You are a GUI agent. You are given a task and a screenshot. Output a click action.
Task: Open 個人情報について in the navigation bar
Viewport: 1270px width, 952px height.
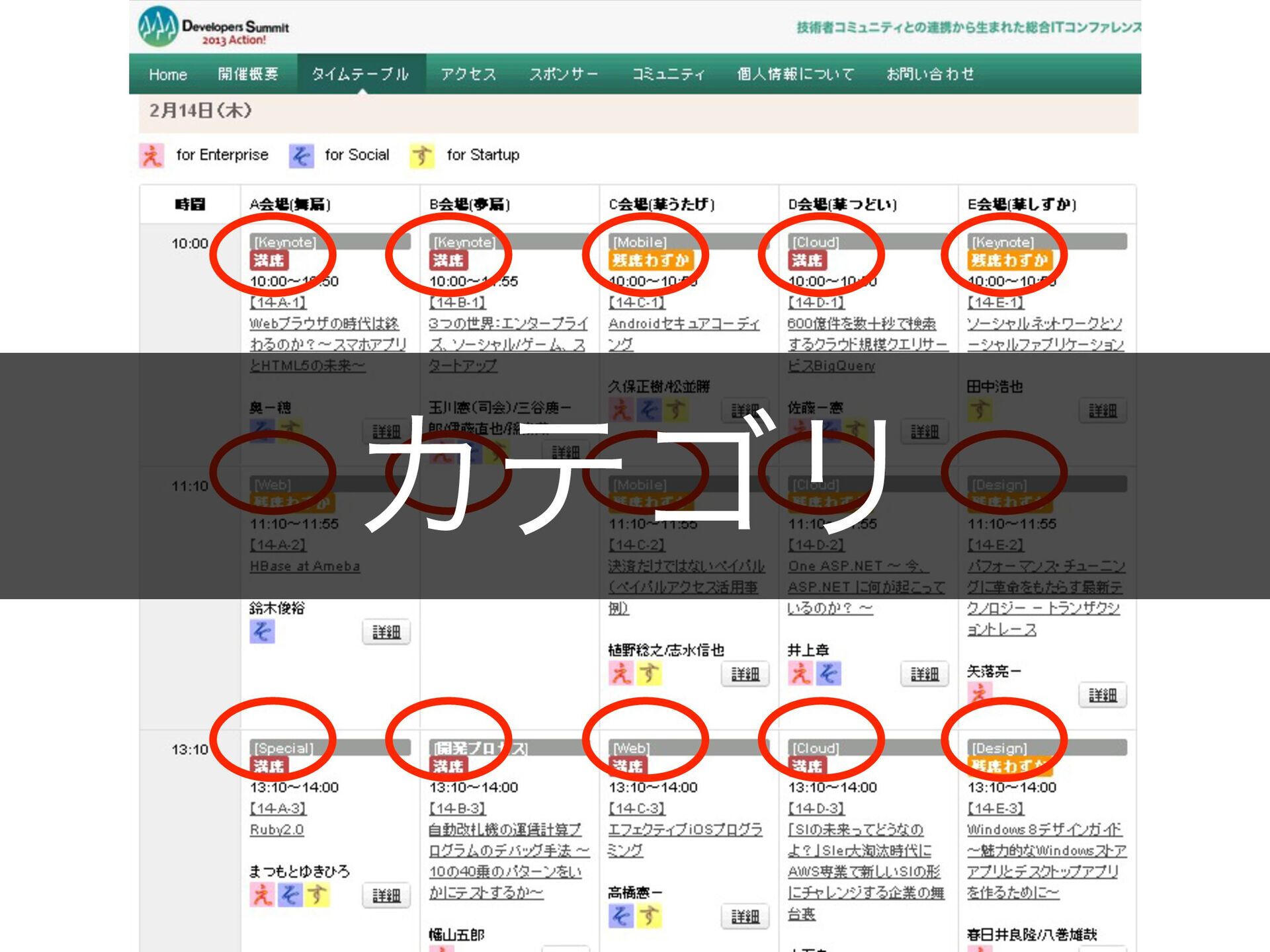796,74
